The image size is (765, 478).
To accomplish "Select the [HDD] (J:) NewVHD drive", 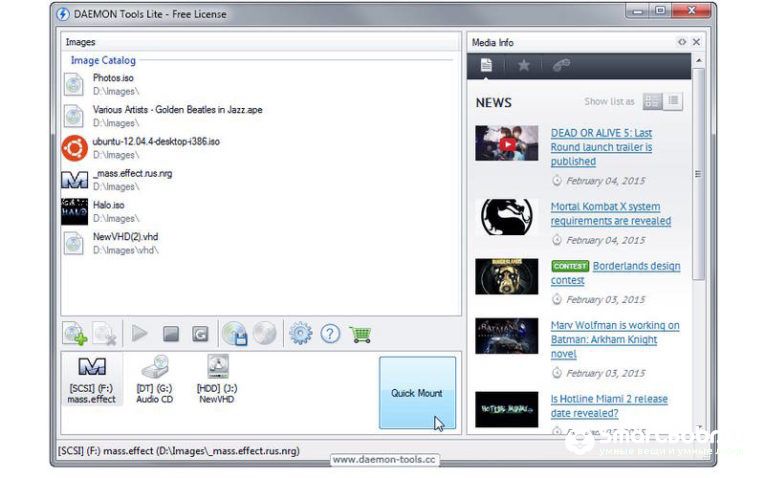I will (x=217, y=379).
